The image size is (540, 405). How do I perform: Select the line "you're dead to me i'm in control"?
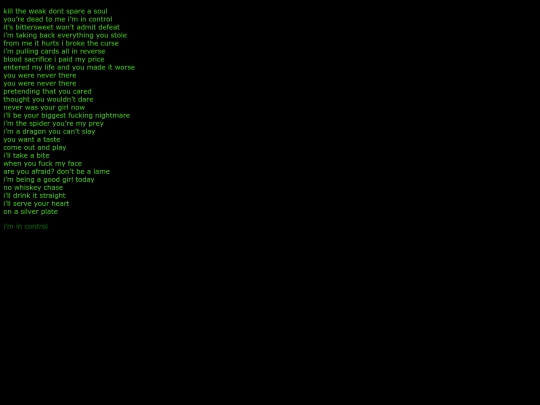(58, 19)
